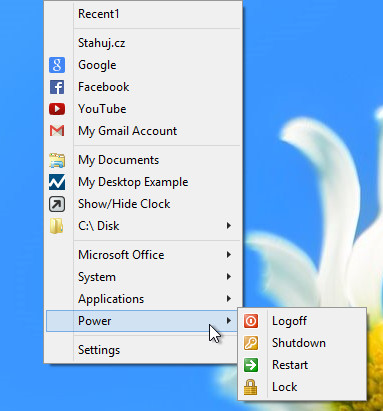Expand the System submenu arrow
Viewport: 383px width, 411px height.
229,277
